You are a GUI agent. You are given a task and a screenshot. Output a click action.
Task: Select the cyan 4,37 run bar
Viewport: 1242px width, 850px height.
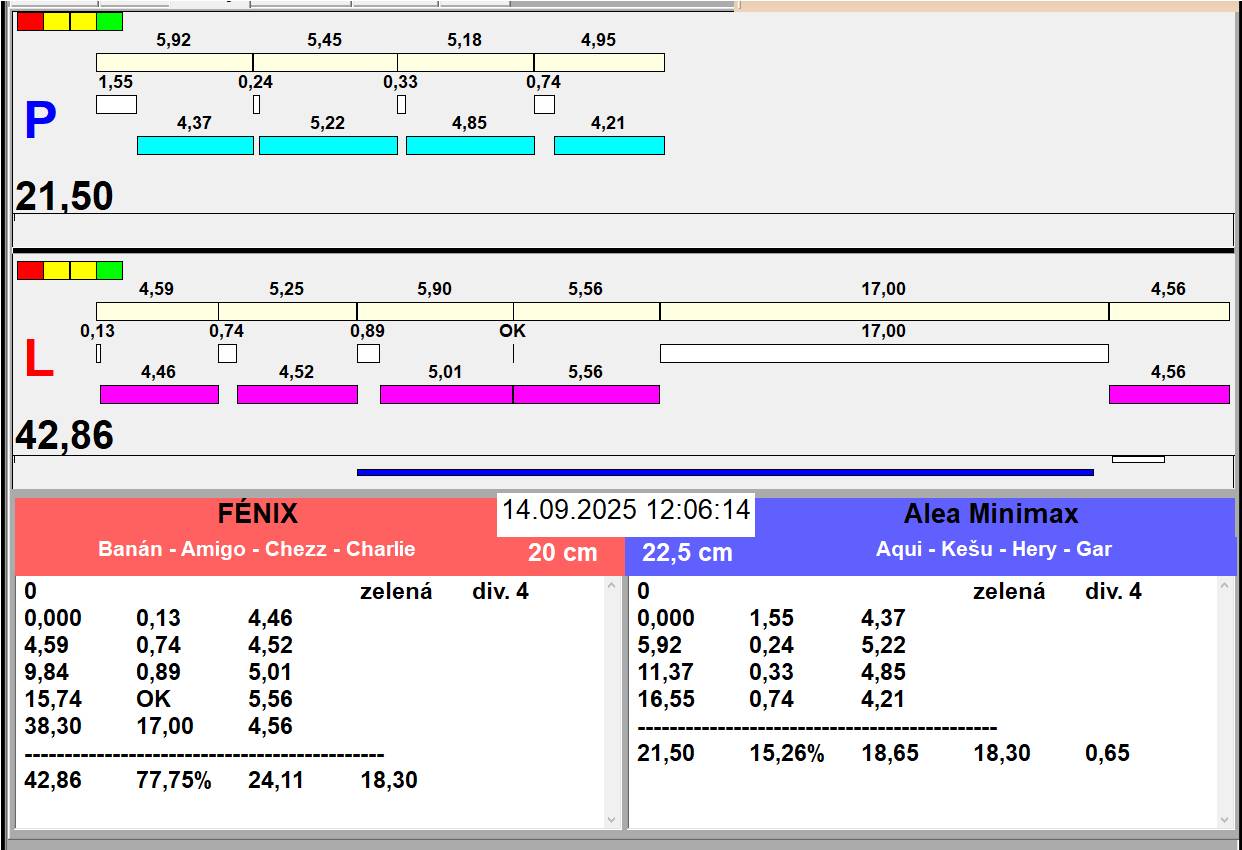[195, 145]
